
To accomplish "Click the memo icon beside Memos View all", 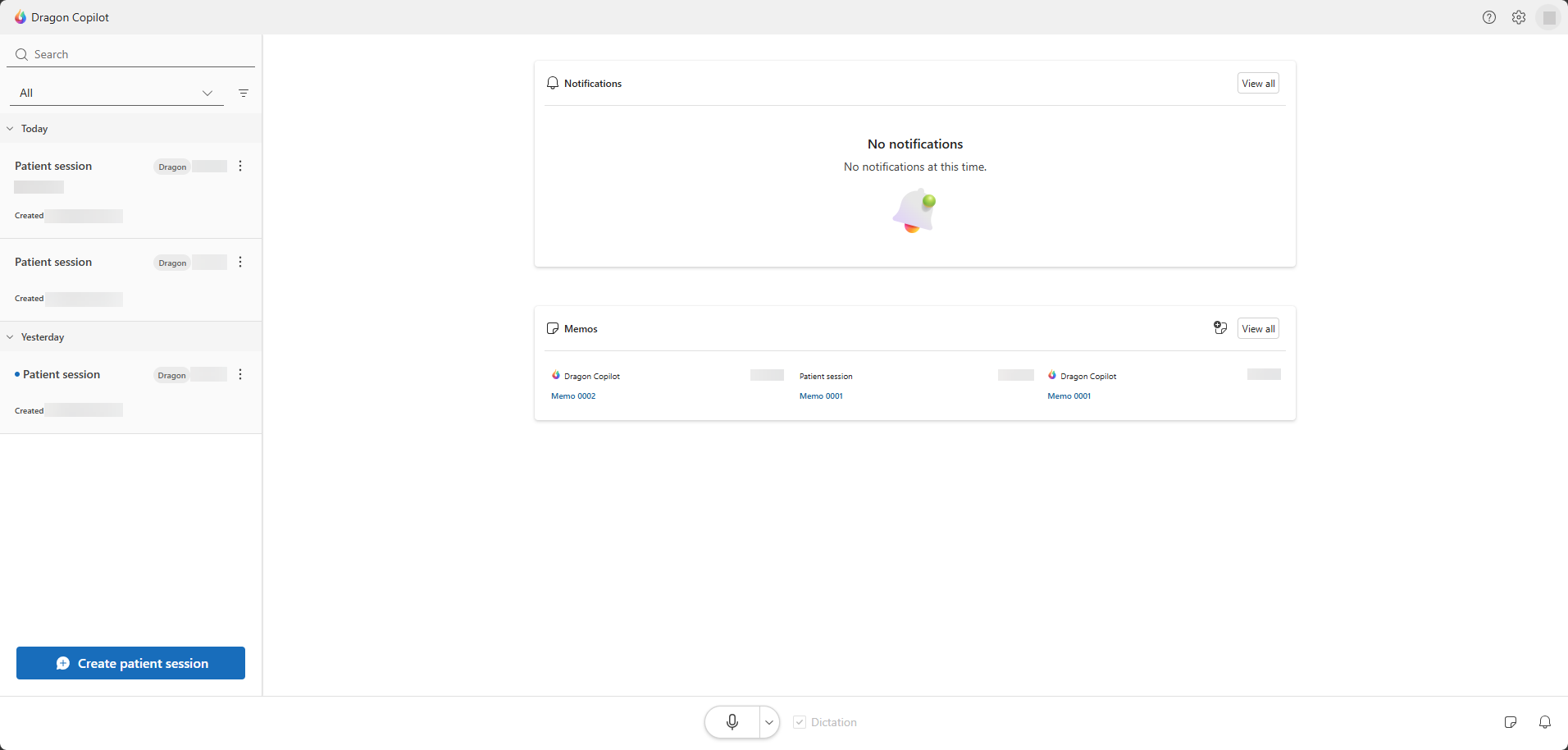I will 1220,328.
